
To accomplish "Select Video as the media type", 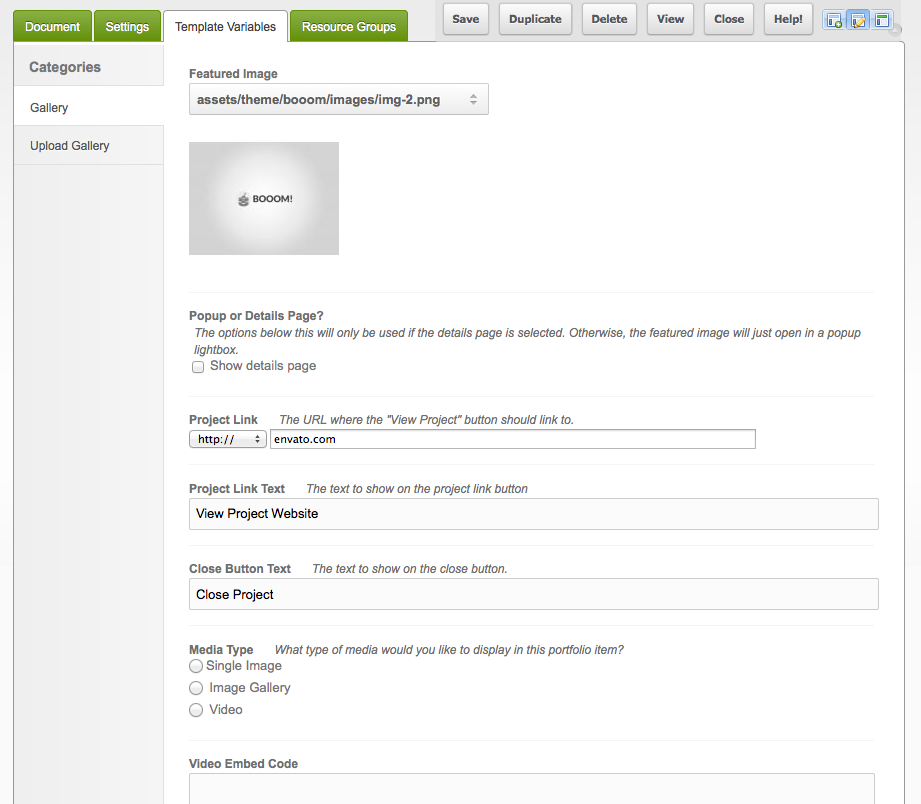I will pyautogui.click(x=196, y=710).
